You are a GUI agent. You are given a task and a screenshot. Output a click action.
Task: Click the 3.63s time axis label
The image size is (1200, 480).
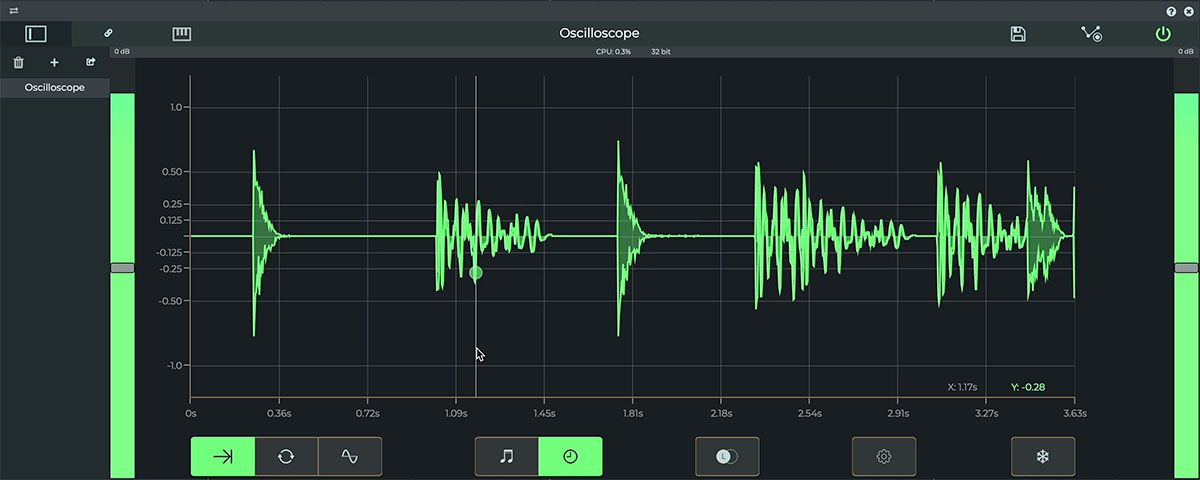click(x=1074, y=412)
